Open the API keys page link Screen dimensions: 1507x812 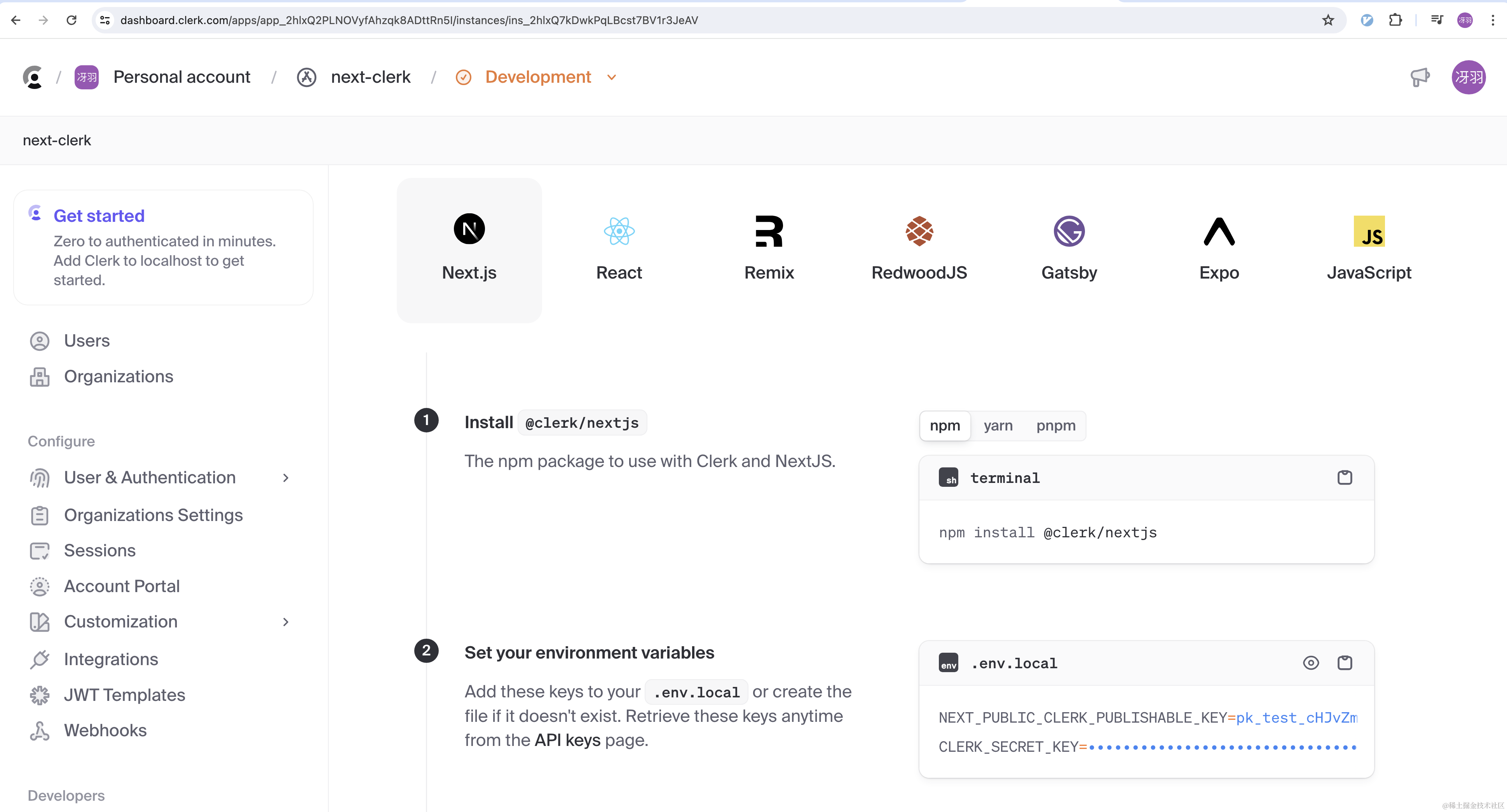(567, 740)
